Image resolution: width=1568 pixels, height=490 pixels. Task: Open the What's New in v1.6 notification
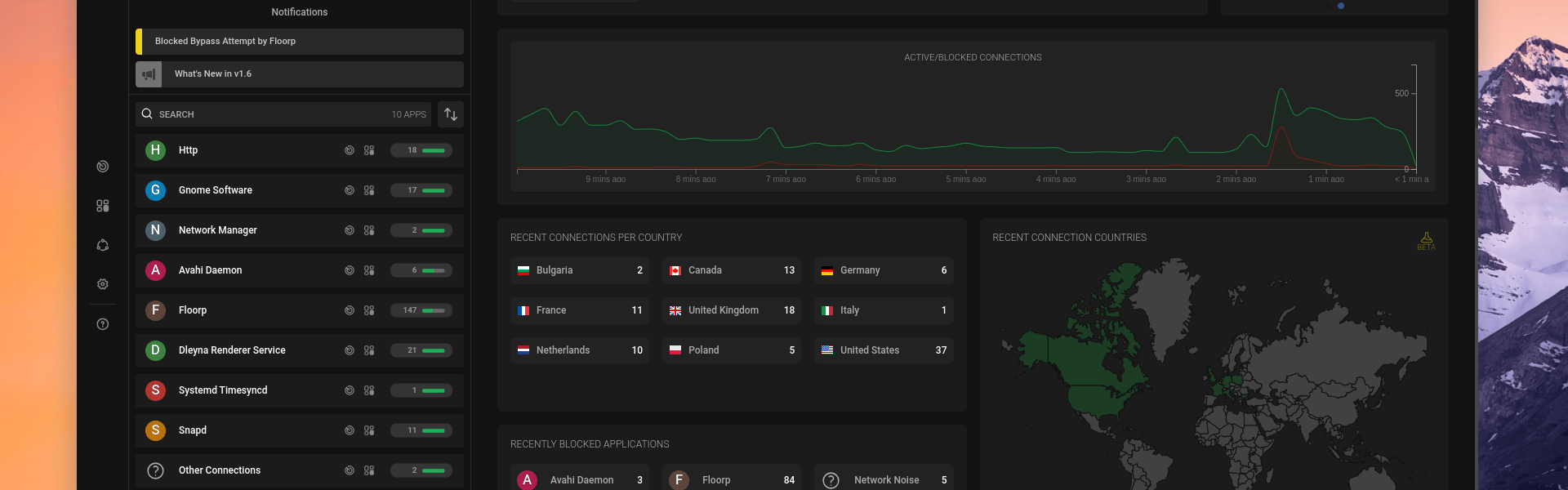pos(300,74)
